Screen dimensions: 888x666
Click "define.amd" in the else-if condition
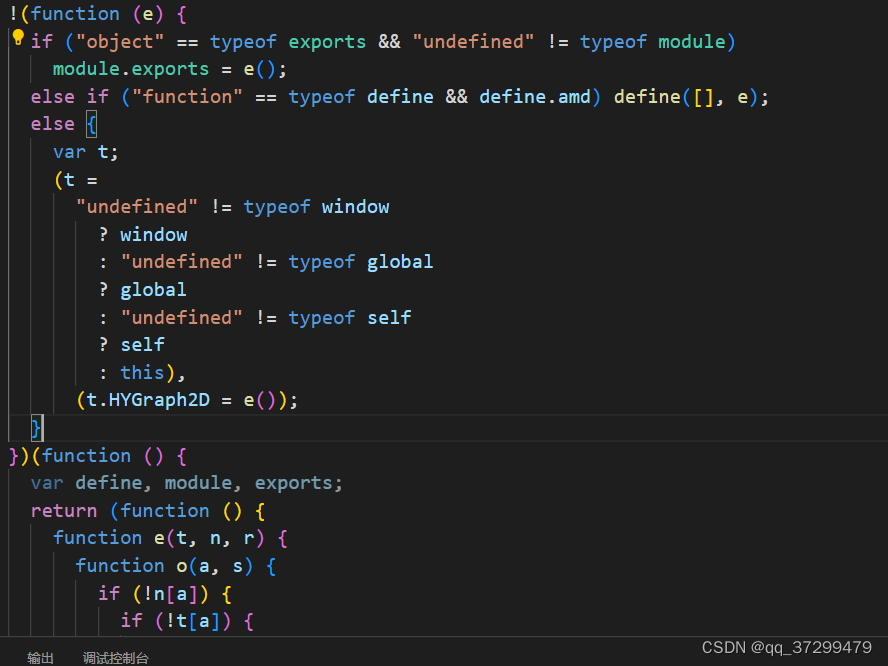tap(535, 97)
